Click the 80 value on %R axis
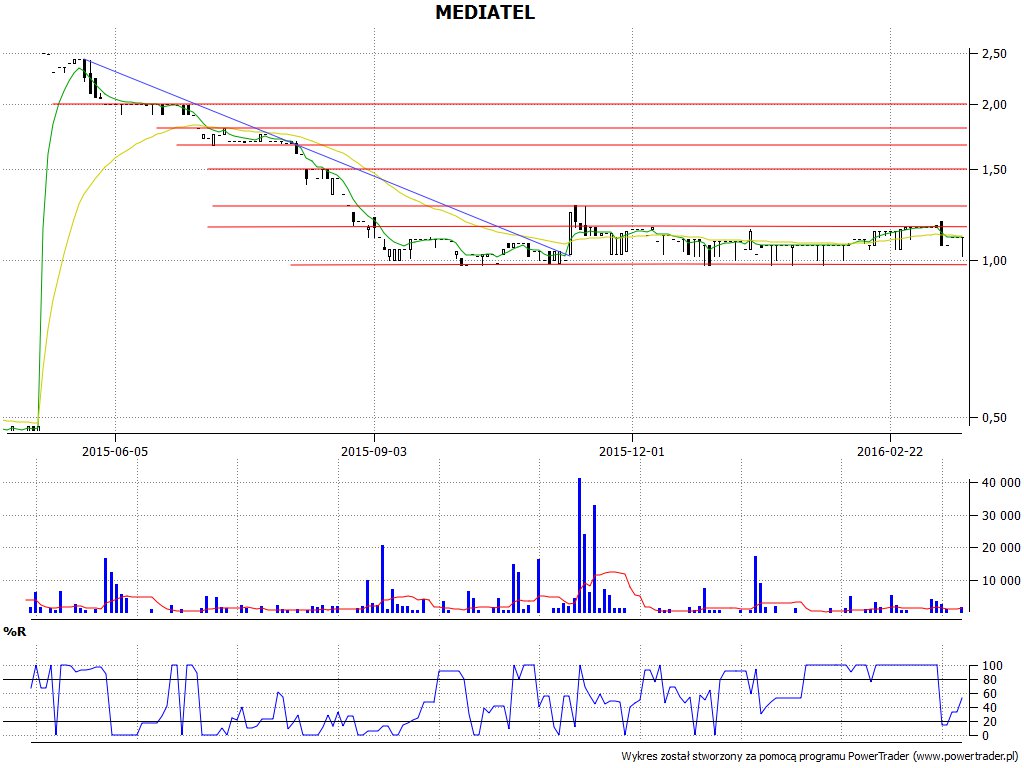 coord(990,680)
